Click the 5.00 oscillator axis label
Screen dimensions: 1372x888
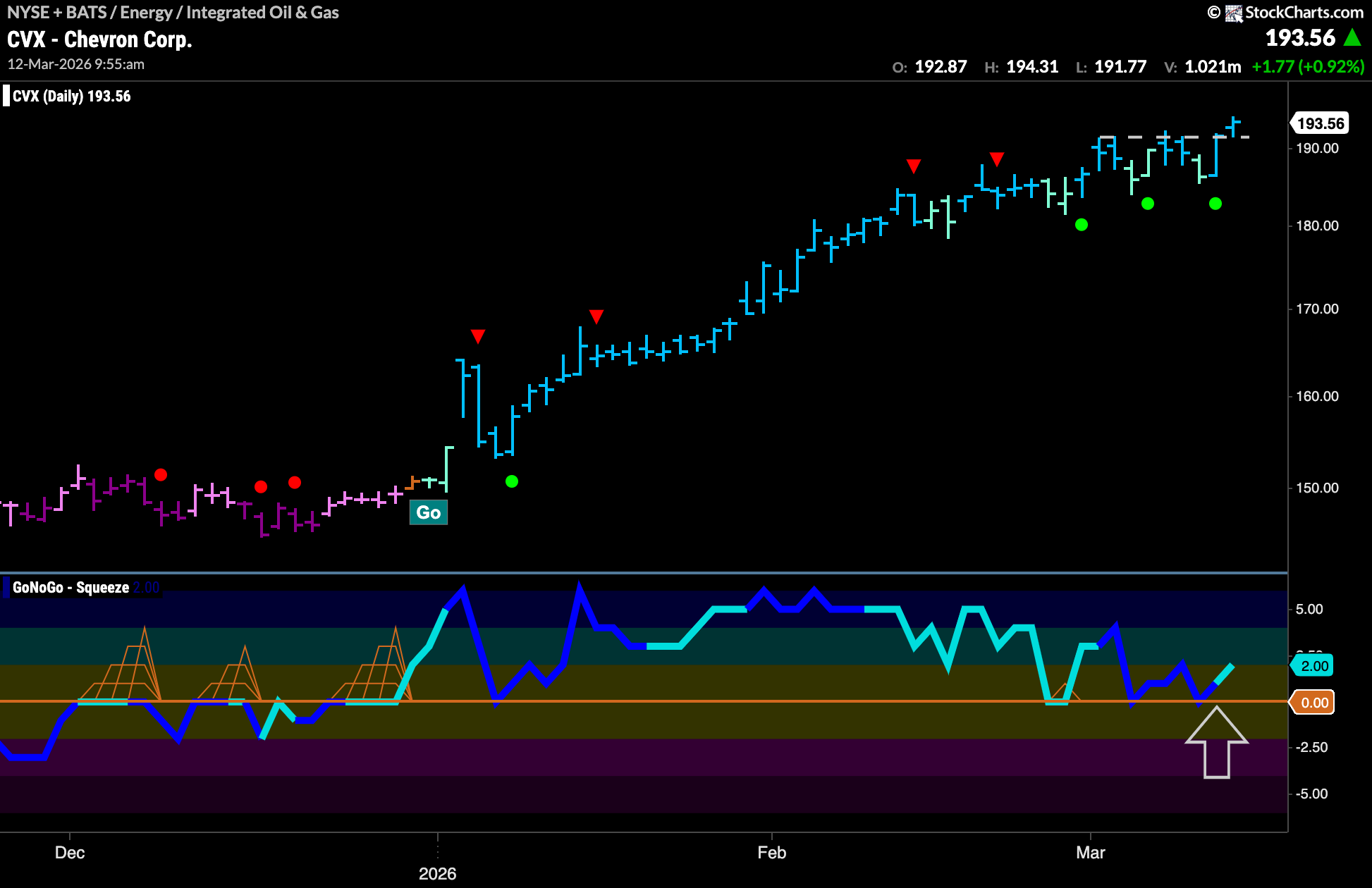tap(1309, 609)
